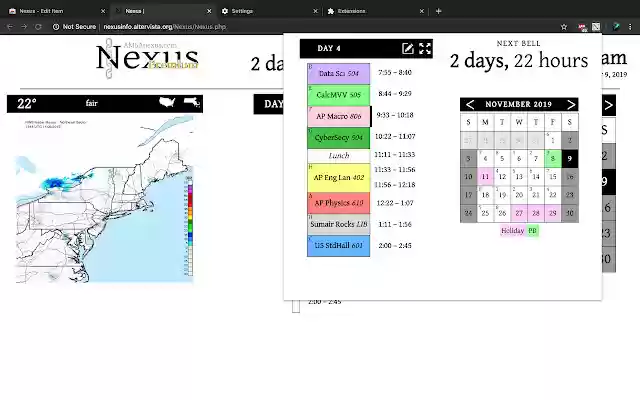640x400 pixels.
Task: Select the active Nexus tab
Action: pyautogui.click(x=162, y=11)
